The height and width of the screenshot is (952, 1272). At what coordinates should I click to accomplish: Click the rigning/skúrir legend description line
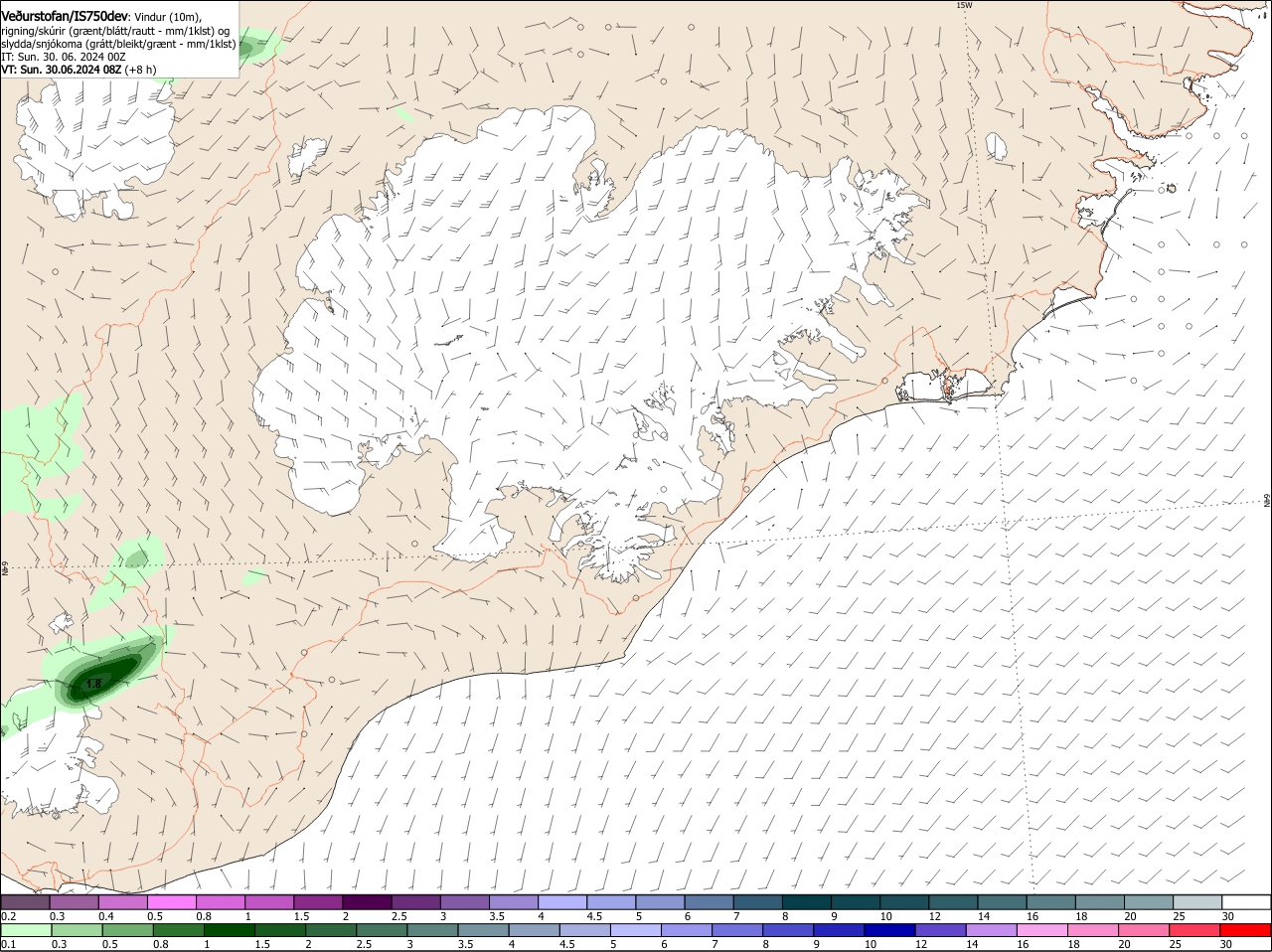coord(115,31)
